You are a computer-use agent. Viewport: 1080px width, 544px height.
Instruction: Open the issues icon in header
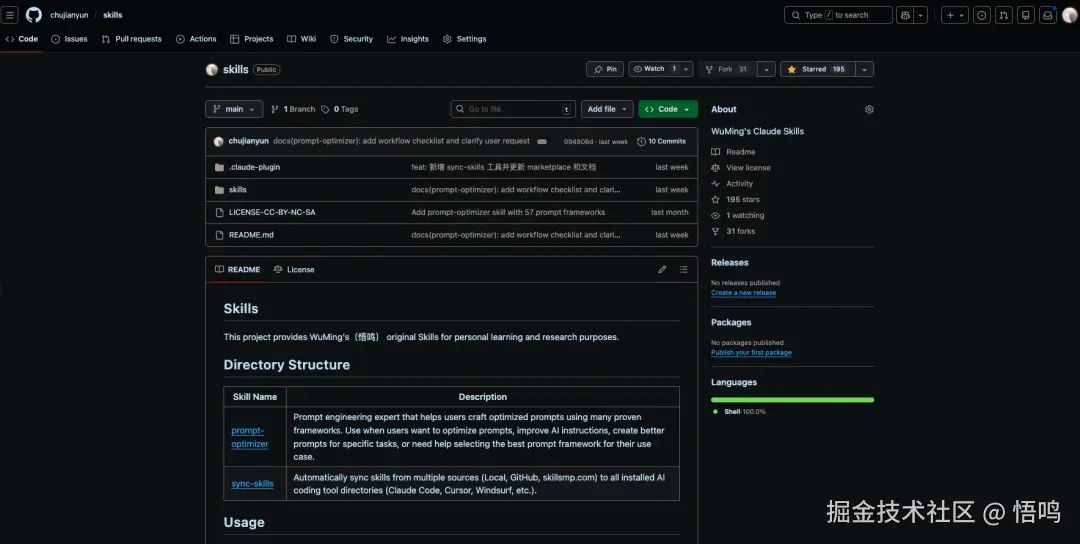(982, 15)
